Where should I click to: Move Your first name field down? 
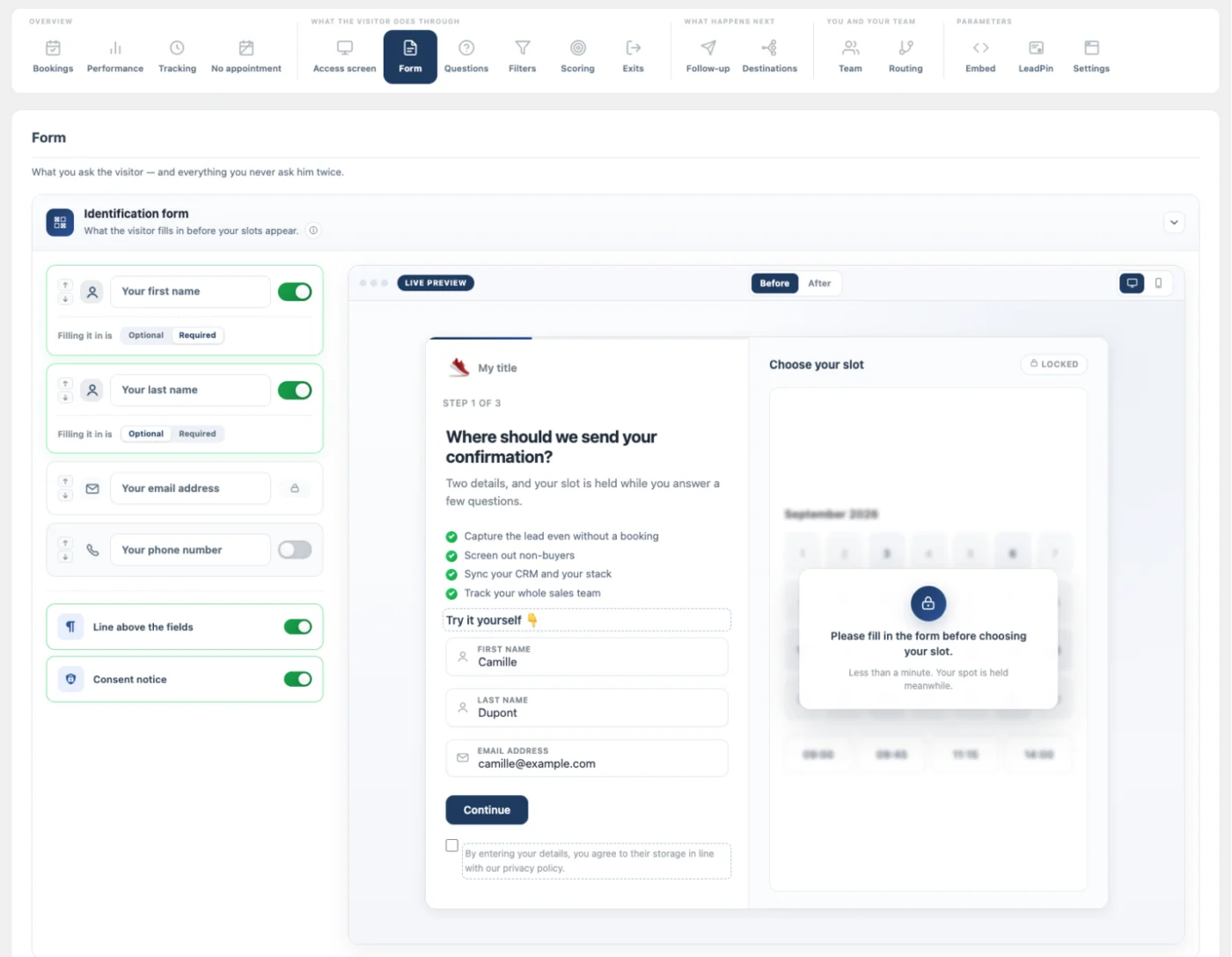(x=65, y=299)
